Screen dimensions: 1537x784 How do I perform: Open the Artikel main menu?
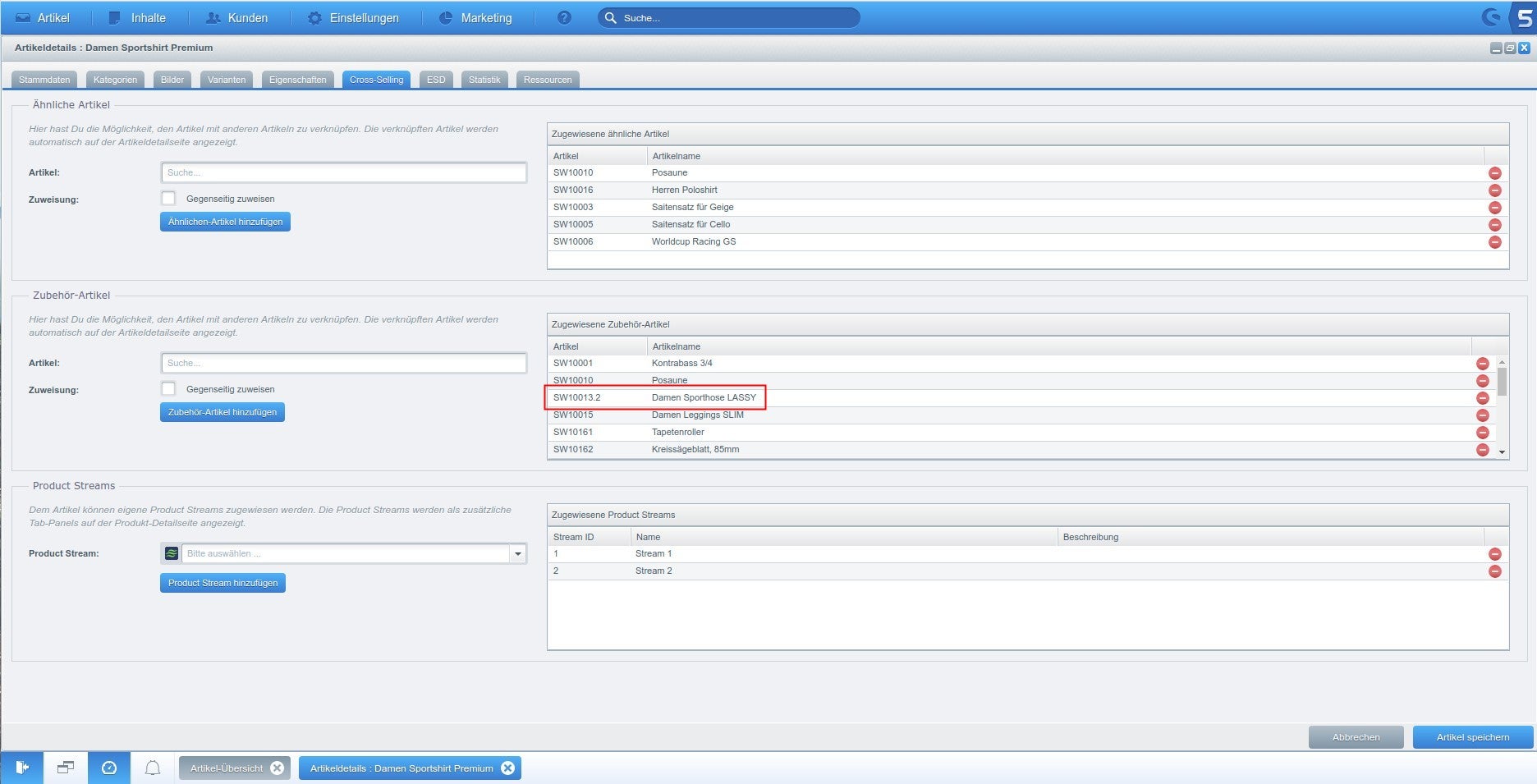[x=43, y=17]
